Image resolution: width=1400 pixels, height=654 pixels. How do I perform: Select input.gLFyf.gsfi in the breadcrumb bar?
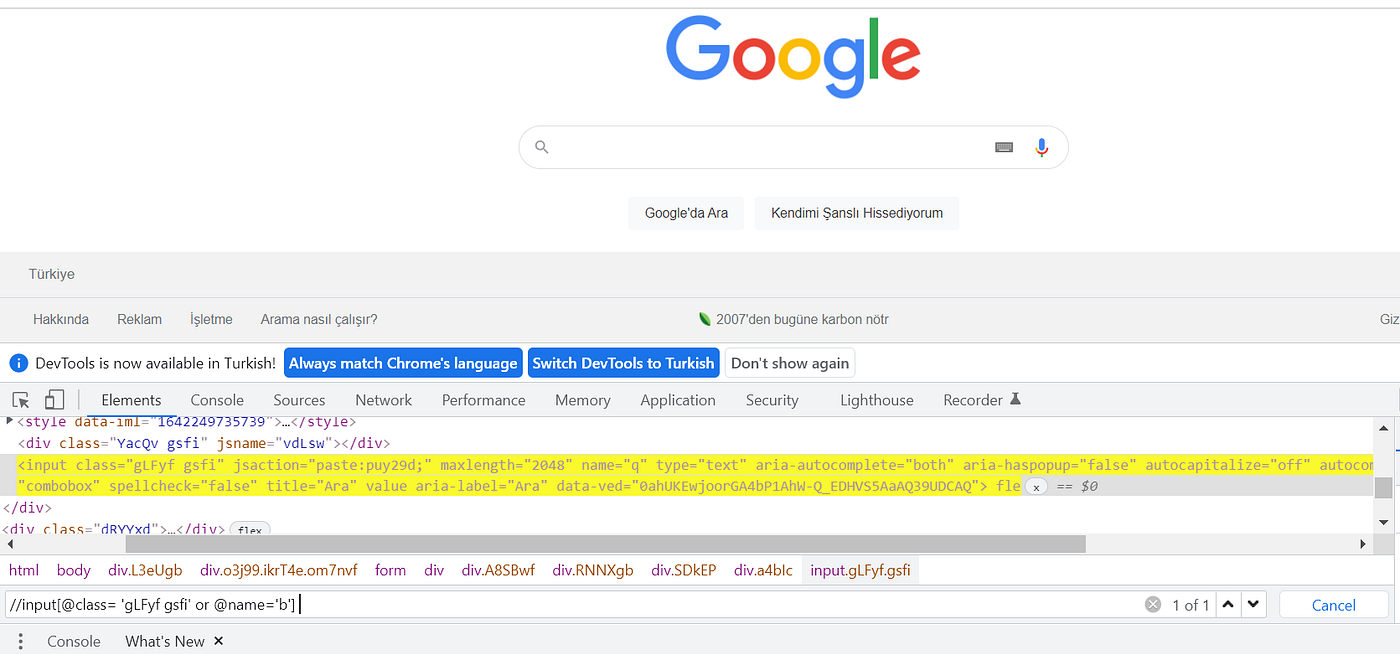[858, 570]
